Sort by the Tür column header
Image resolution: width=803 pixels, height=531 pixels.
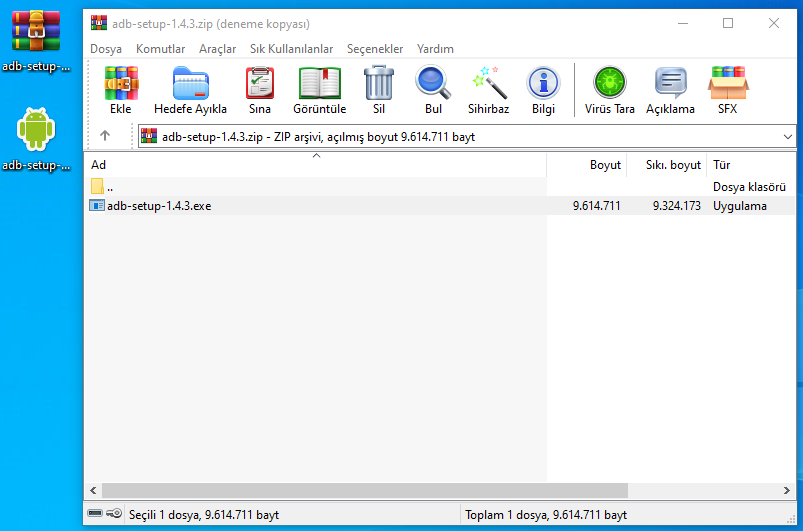[x=751, y=165]
